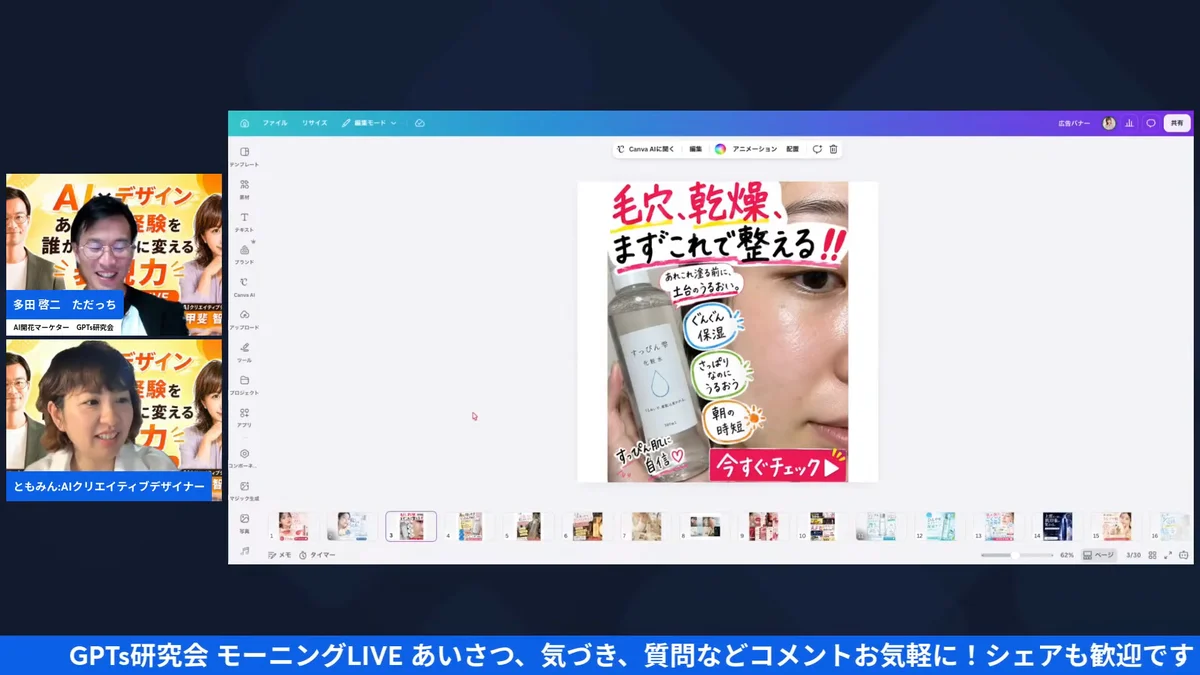Open the music note audio panel
The image size is (1200, 675).
coord(244,551)
